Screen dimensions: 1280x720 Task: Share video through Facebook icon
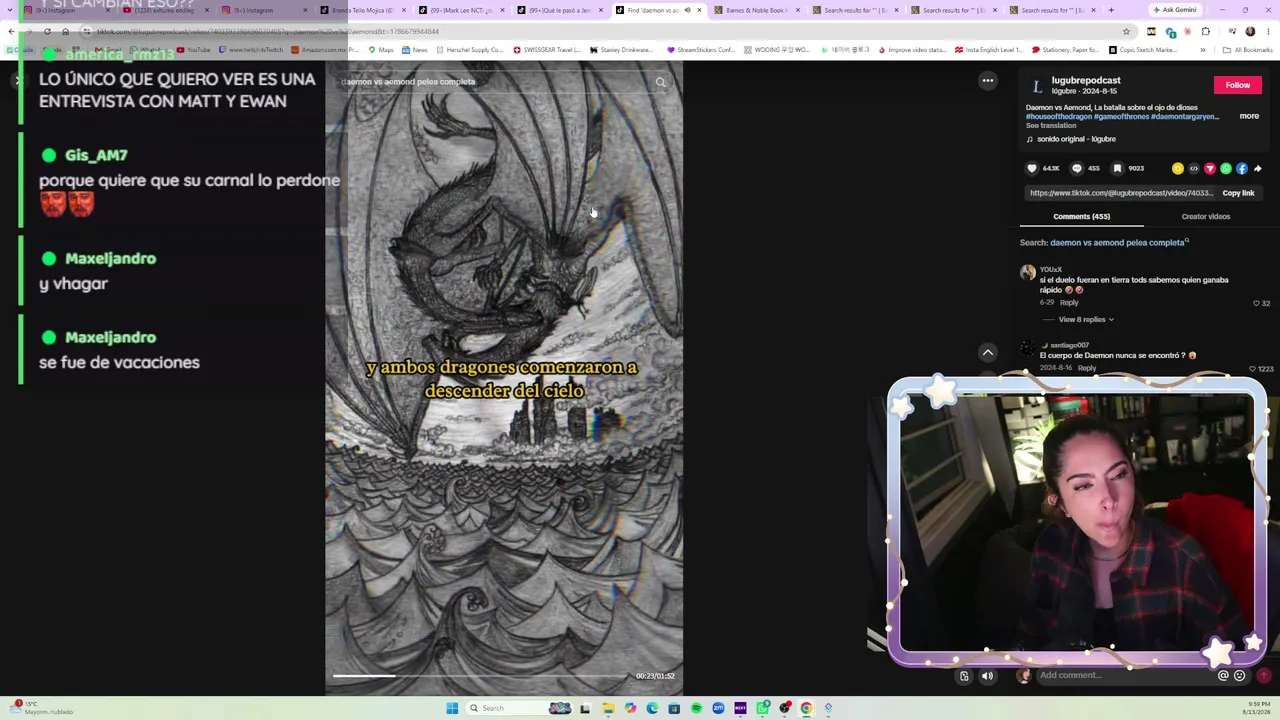coord(1242,168)
